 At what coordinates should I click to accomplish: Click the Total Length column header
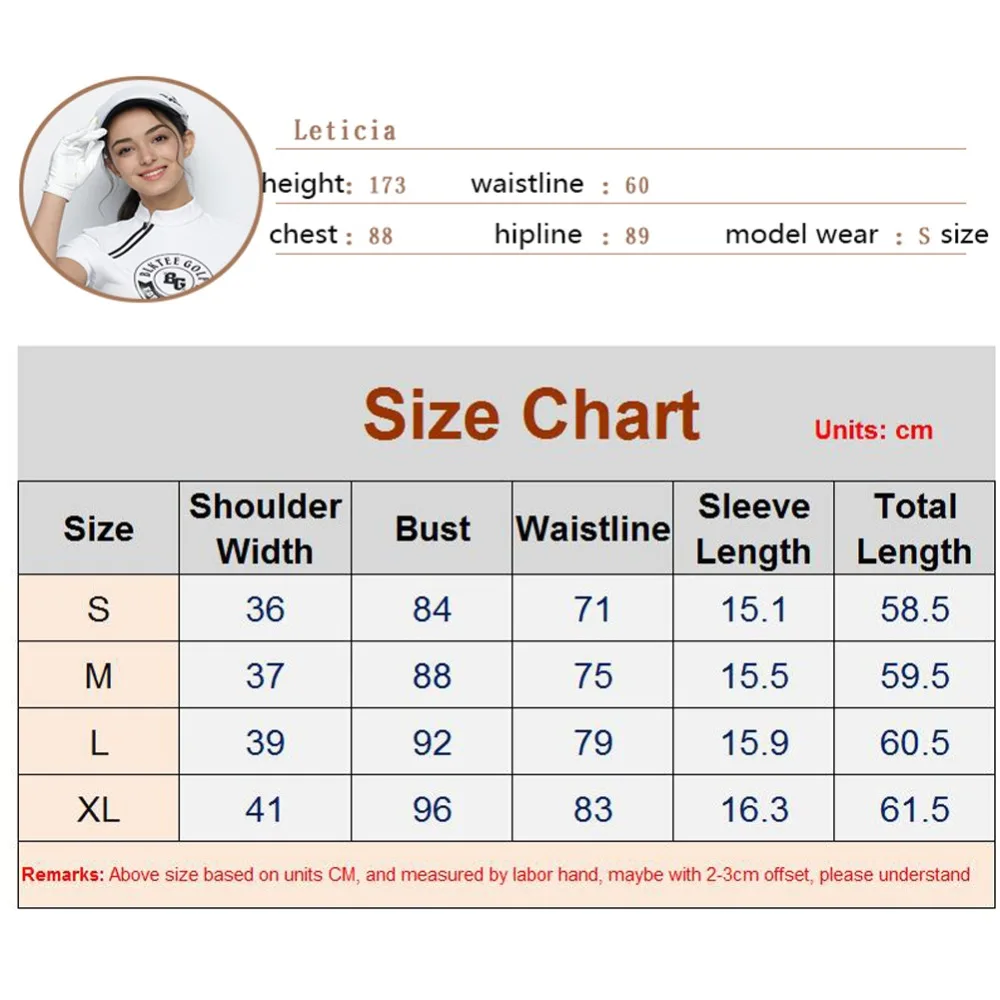click(914, 528)
